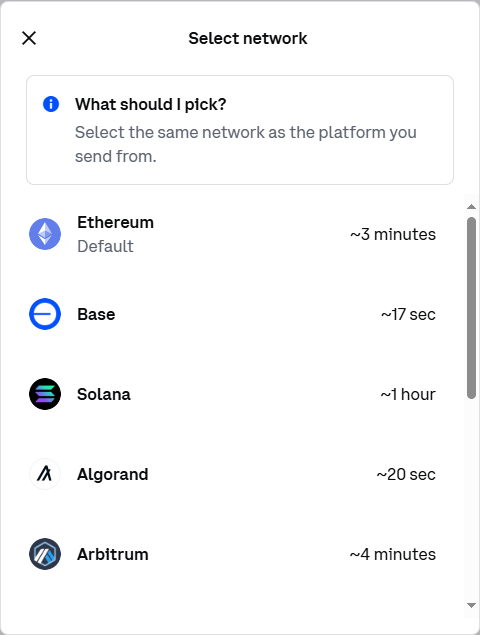Select the Algorand network label

click(x=113, y=474)
